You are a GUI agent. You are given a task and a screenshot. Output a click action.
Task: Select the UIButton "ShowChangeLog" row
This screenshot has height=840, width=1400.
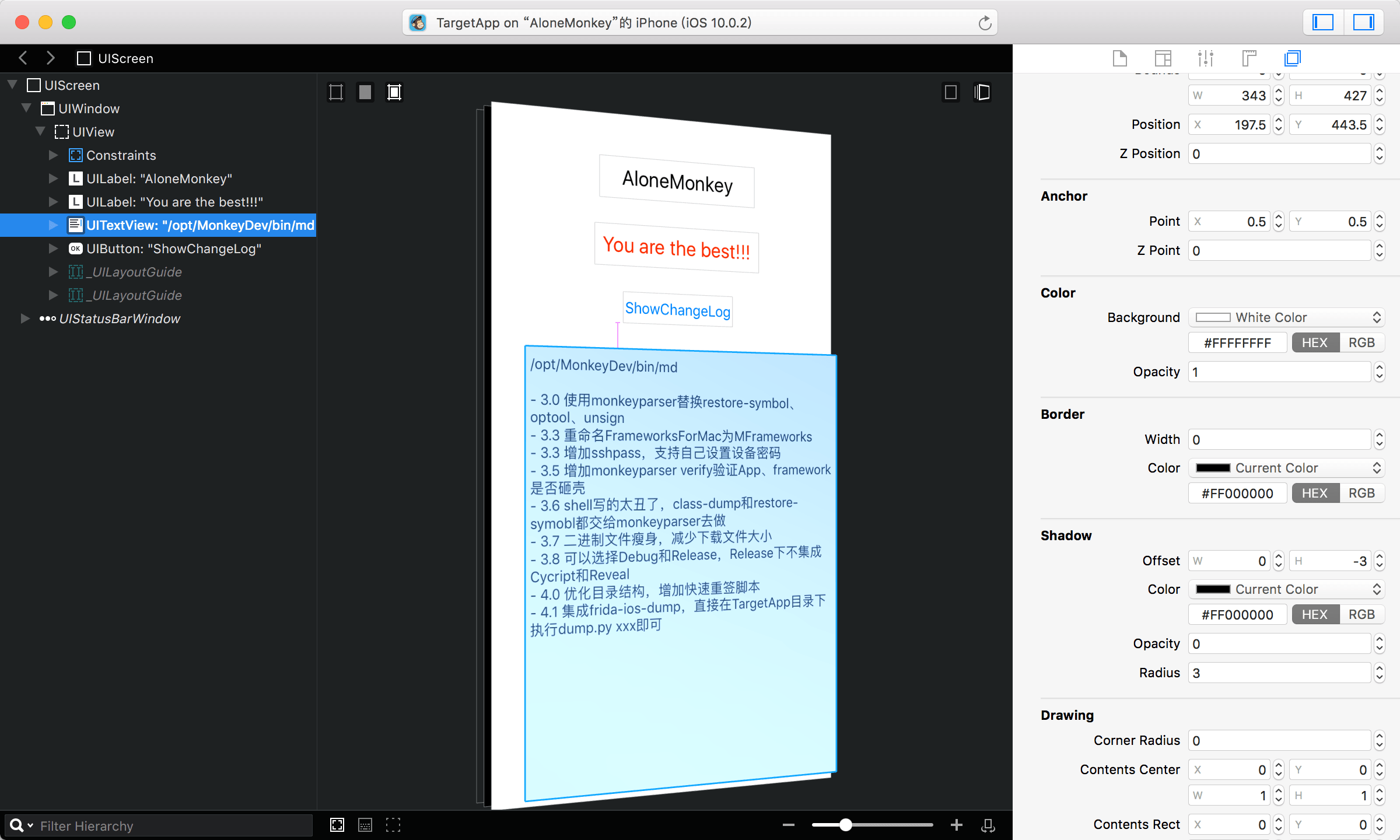click(174, 249)
